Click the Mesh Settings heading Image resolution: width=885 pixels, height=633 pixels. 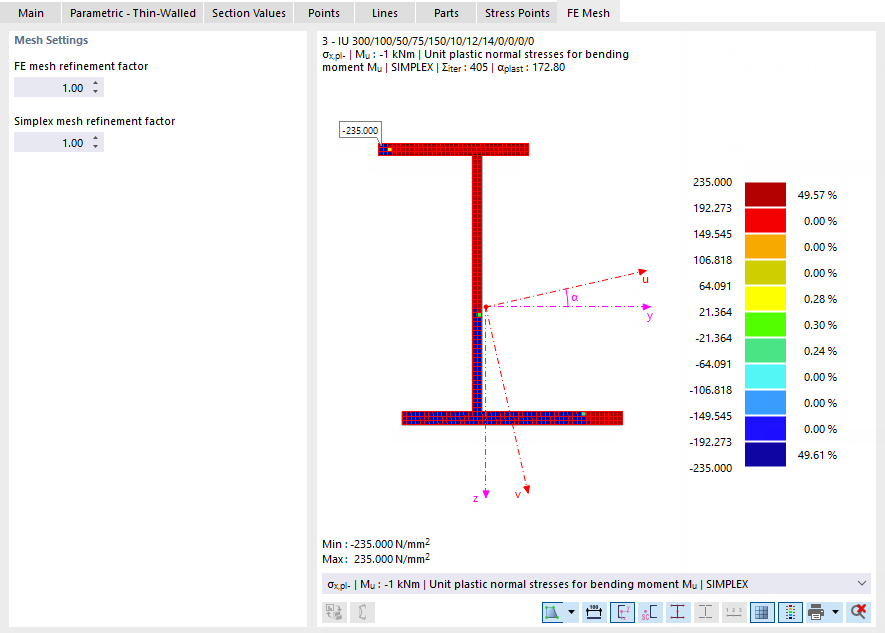click(51, 40)
